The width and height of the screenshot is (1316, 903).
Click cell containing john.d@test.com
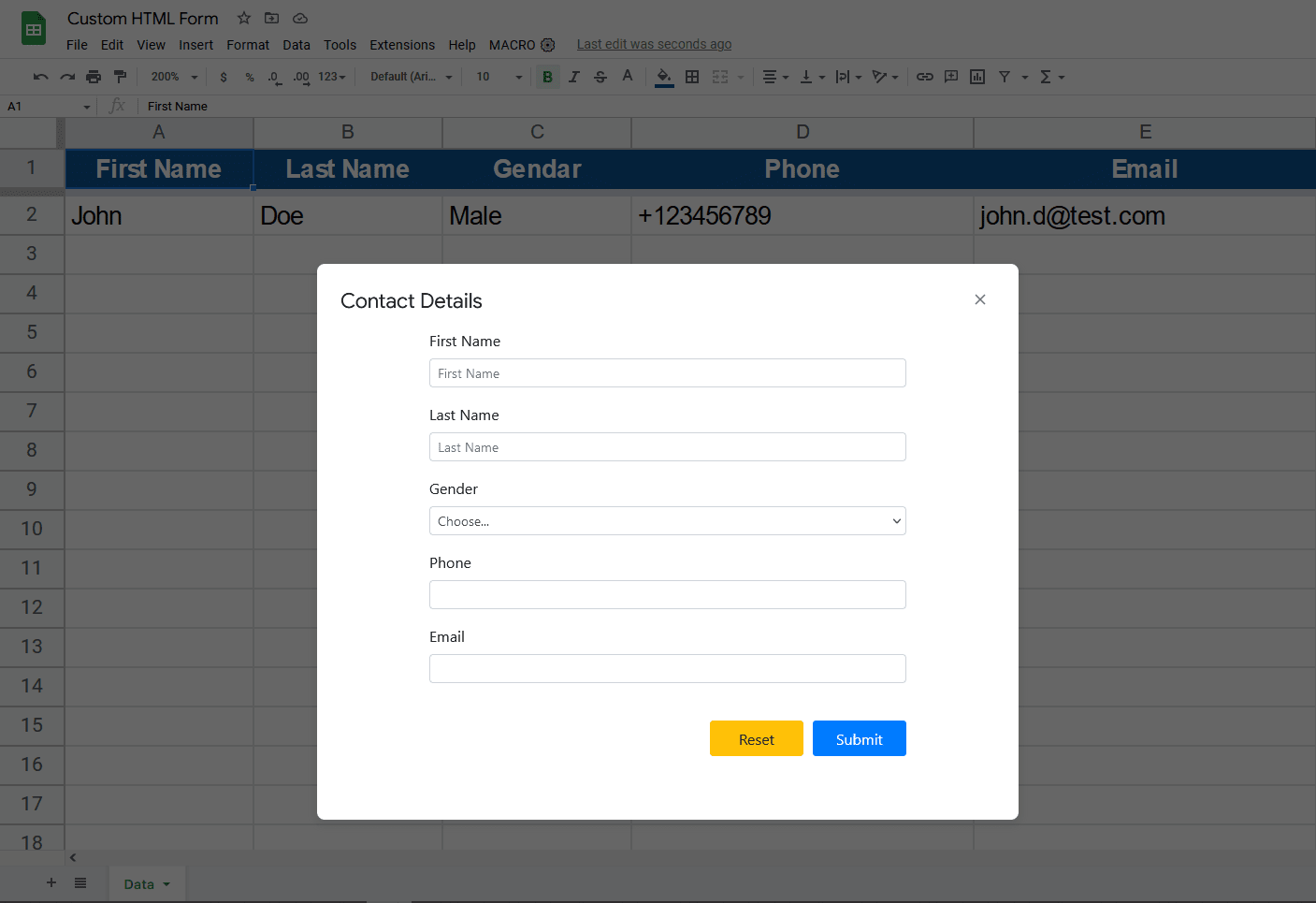click(x=1145, y=216)
